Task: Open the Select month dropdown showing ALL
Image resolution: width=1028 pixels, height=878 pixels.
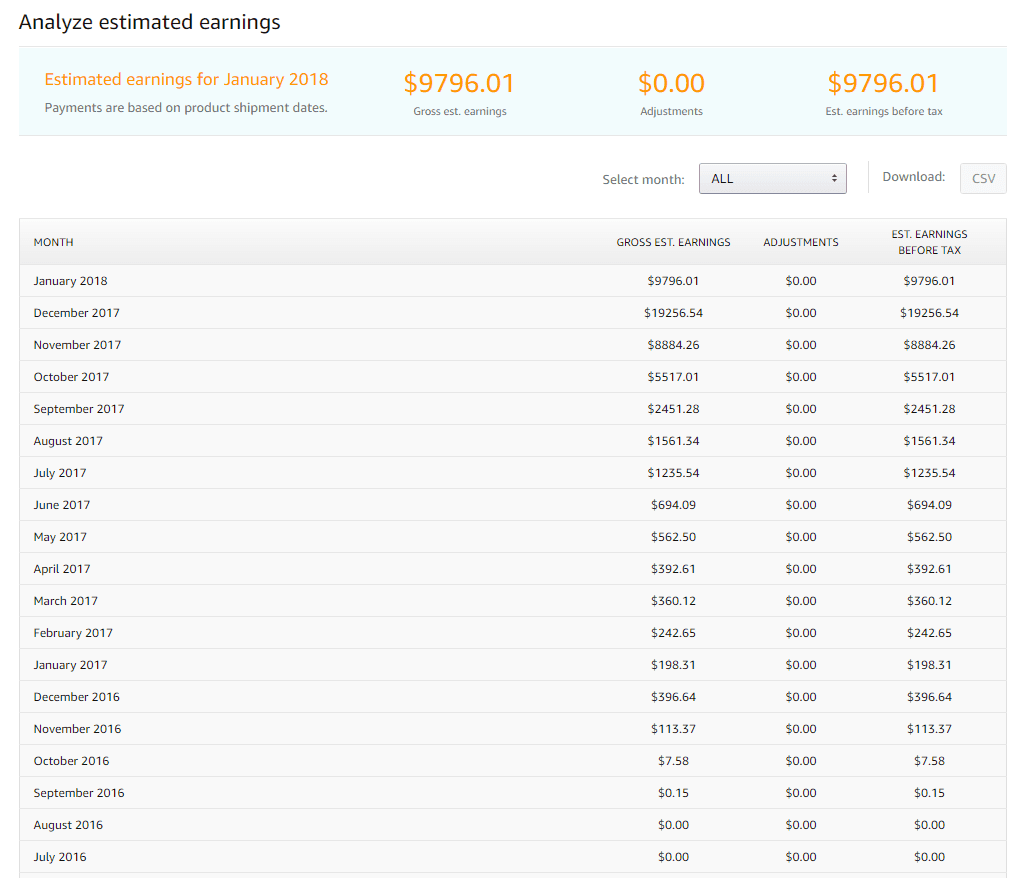Action: (x=772, y=178)
